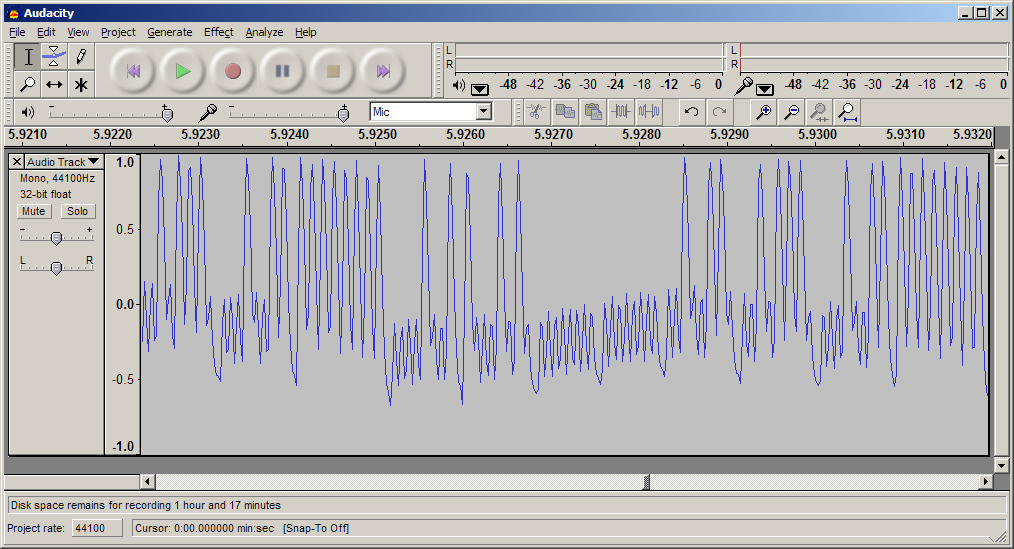Open the File menu
The width and height of the screenshot is (1014, 549).
[17, 32]
